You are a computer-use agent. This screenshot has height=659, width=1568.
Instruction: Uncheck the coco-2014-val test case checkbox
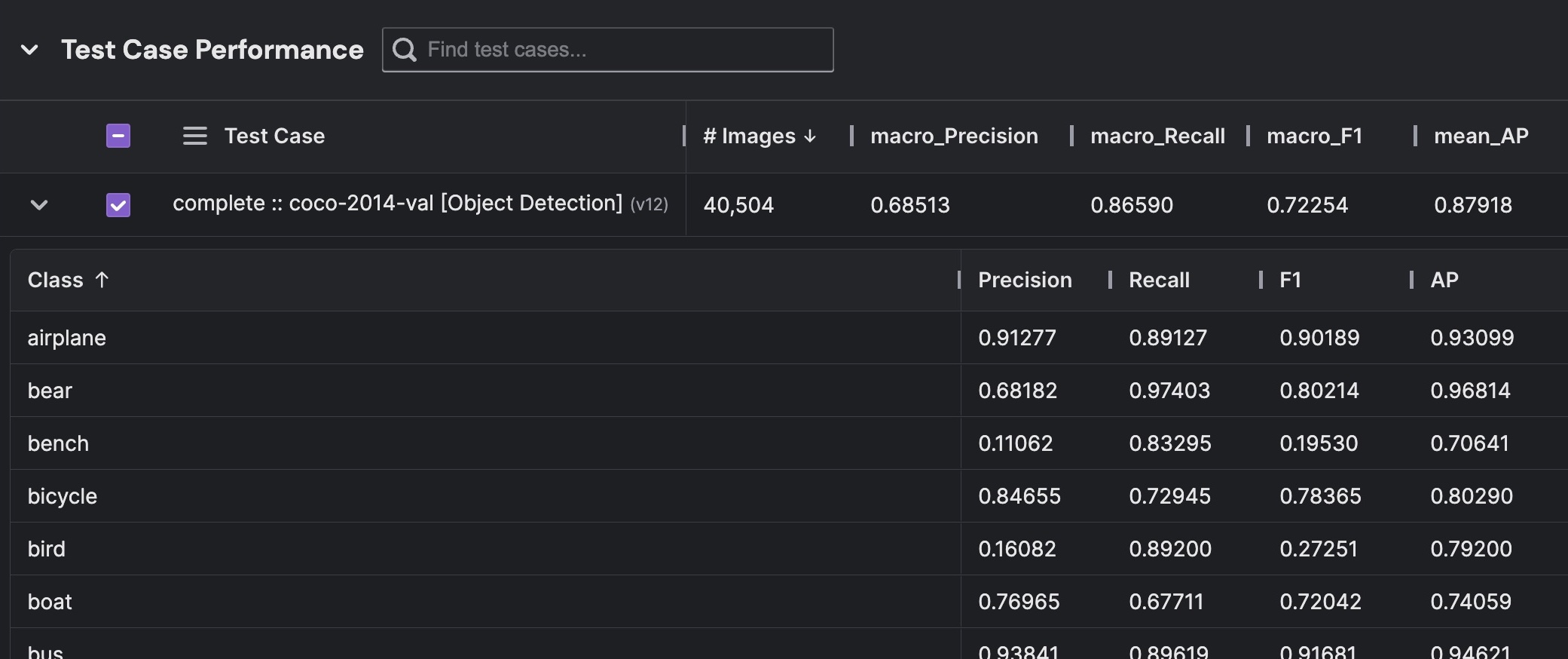point(118,205)
